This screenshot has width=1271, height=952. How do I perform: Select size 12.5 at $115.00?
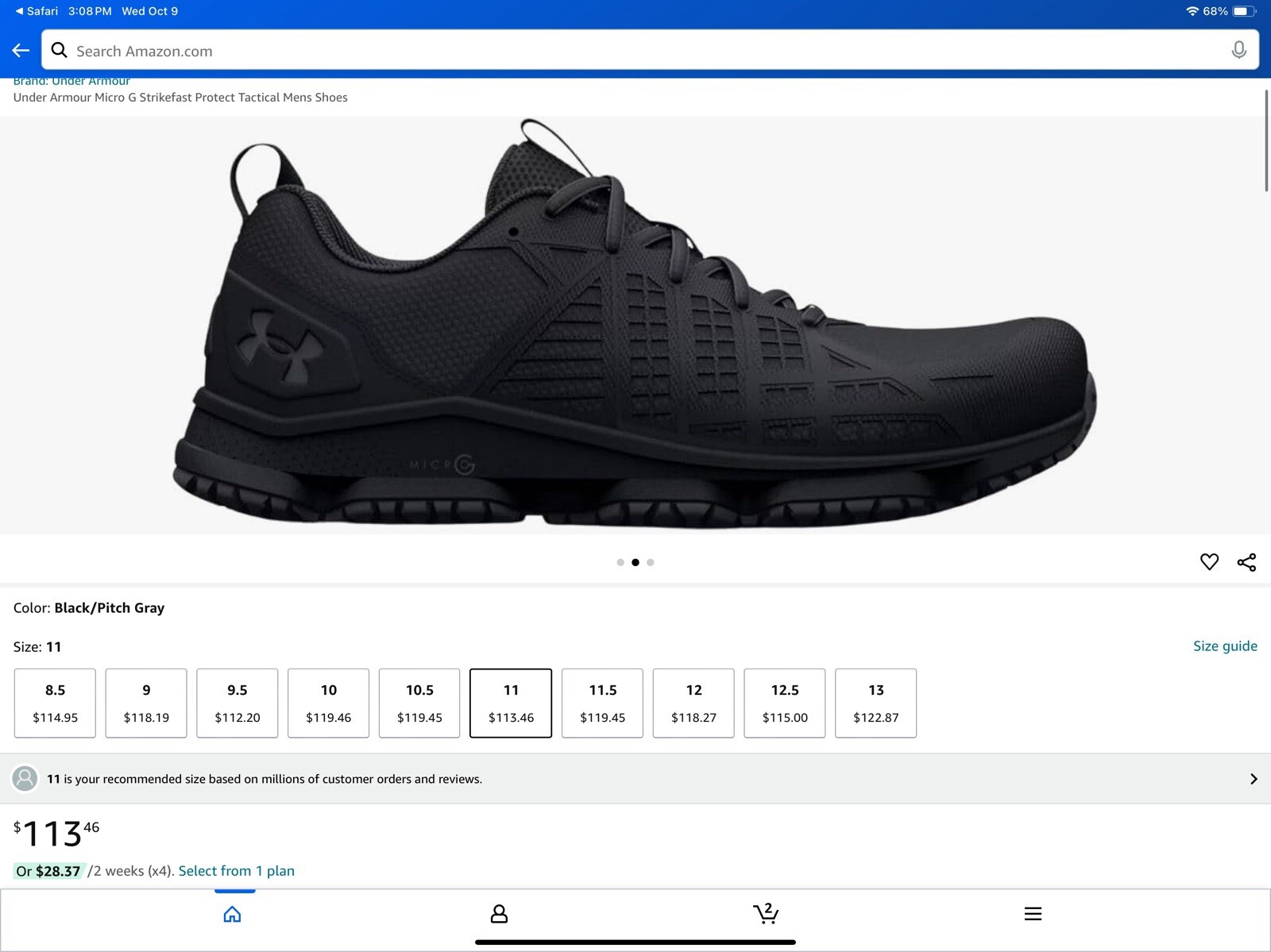click(785, 703)
